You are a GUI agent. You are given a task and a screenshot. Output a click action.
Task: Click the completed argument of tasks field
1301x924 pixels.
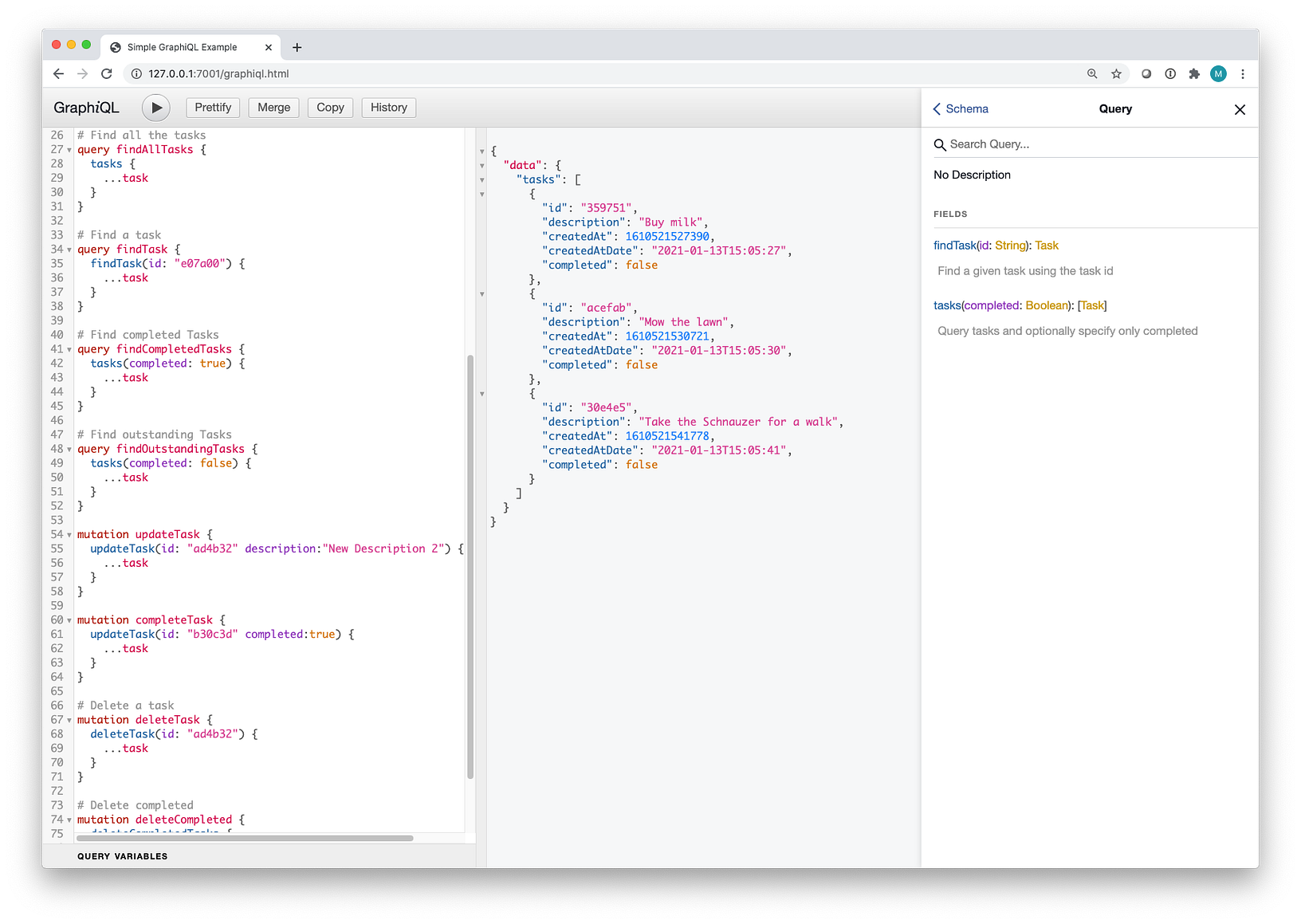[x=992, y=305]
